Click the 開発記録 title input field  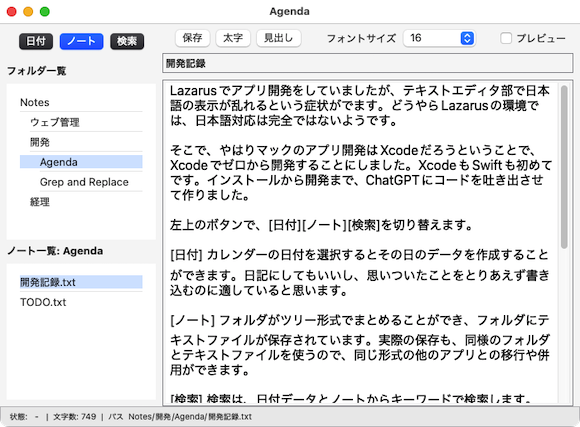coord(368,63)
